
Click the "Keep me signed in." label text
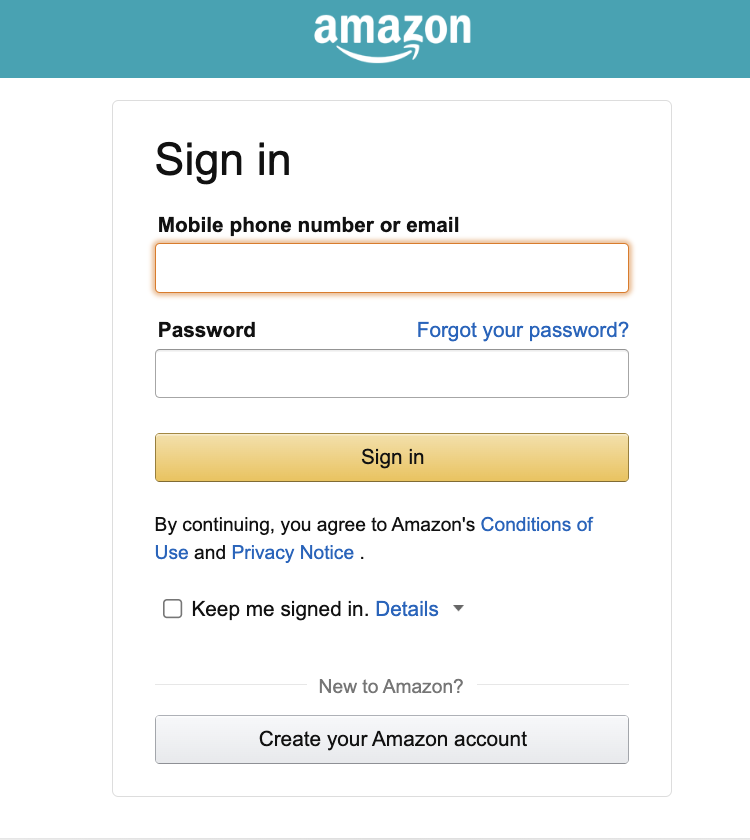pyautogui.click(x=280, y=609)
